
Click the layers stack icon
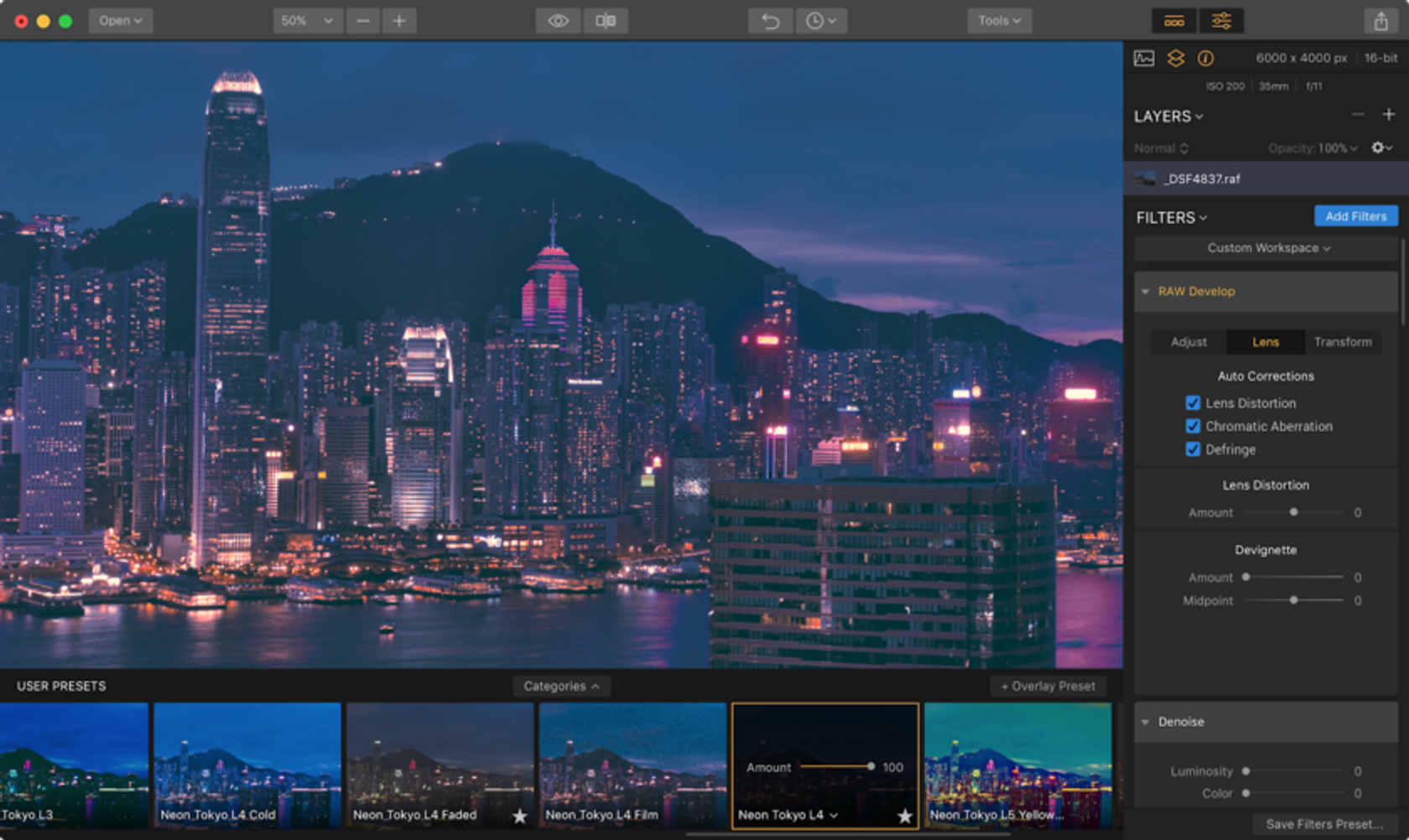(x=1176, y=58)
